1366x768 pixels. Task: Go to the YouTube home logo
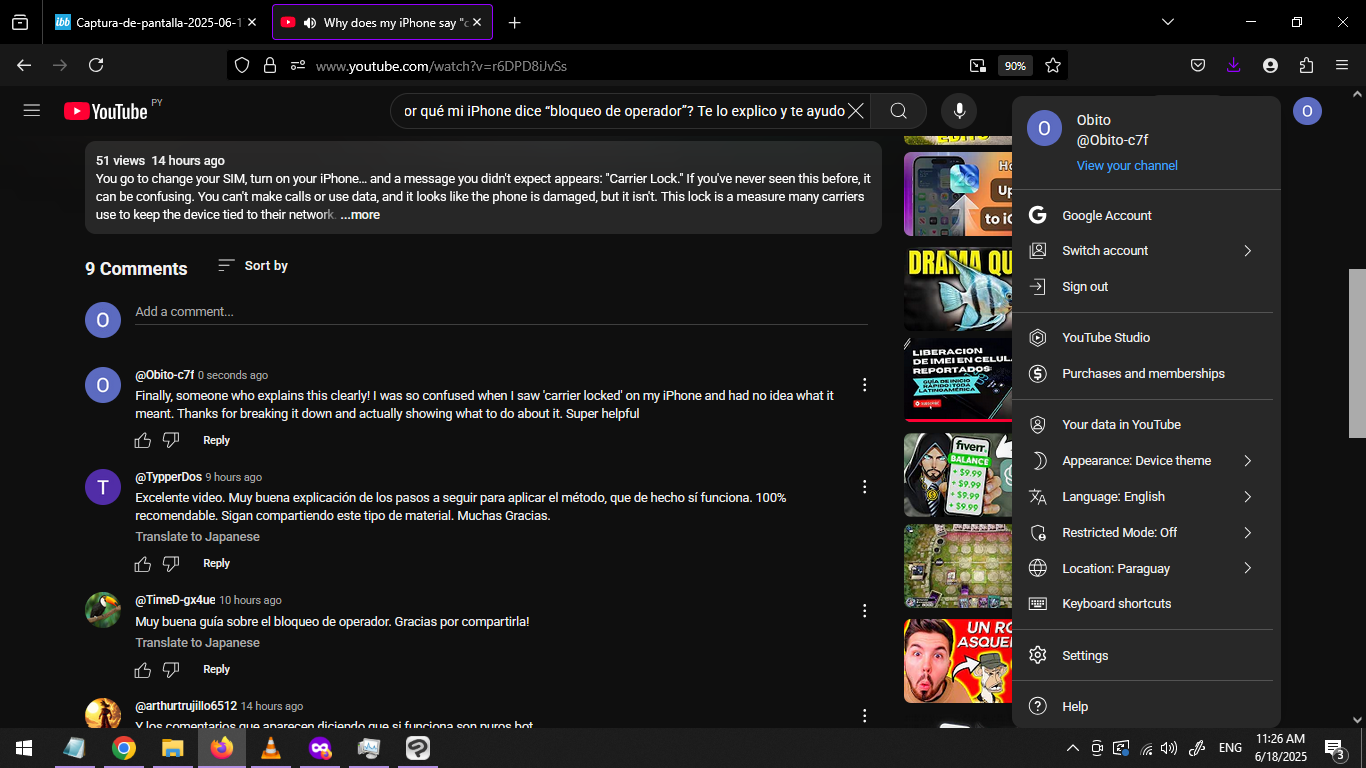(106, 111)
